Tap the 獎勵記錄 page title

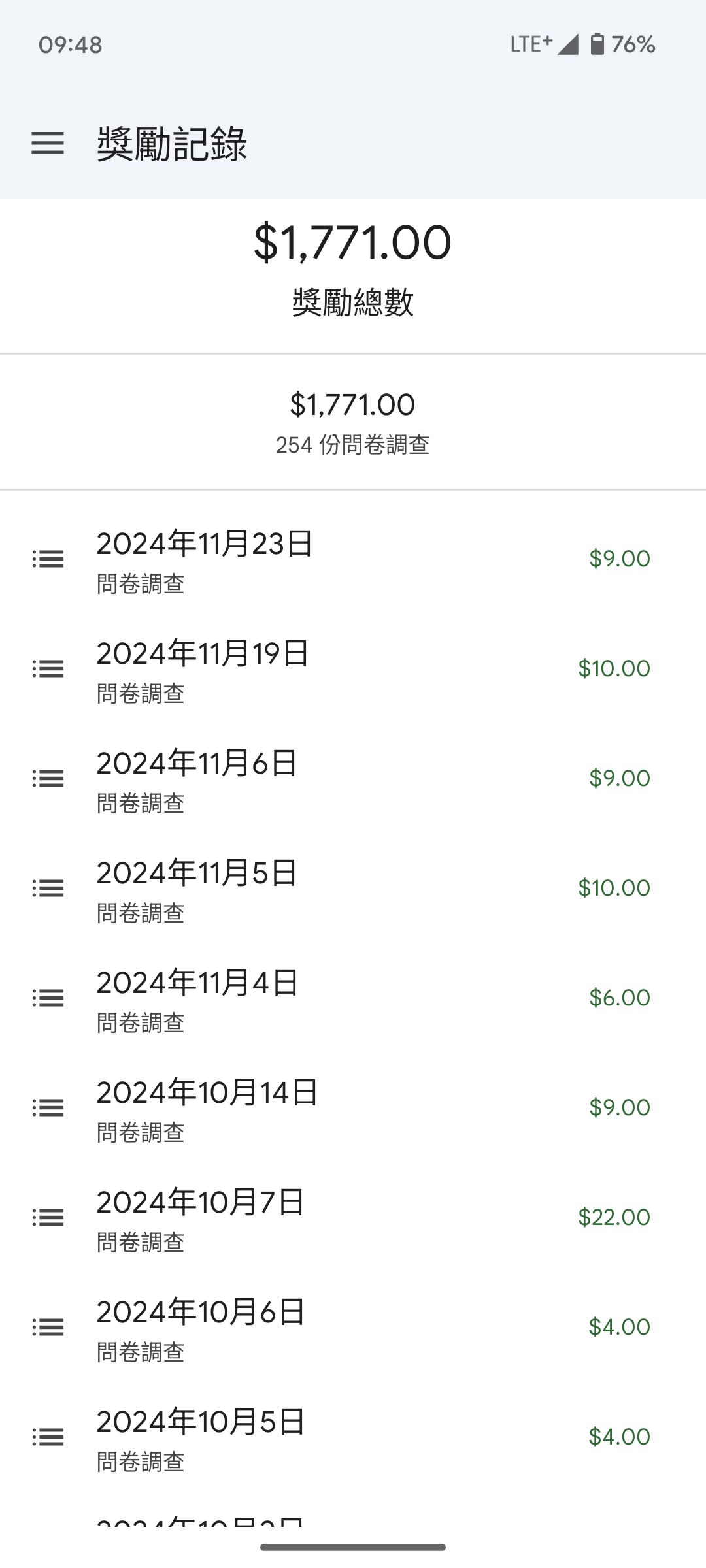point(172,144)
